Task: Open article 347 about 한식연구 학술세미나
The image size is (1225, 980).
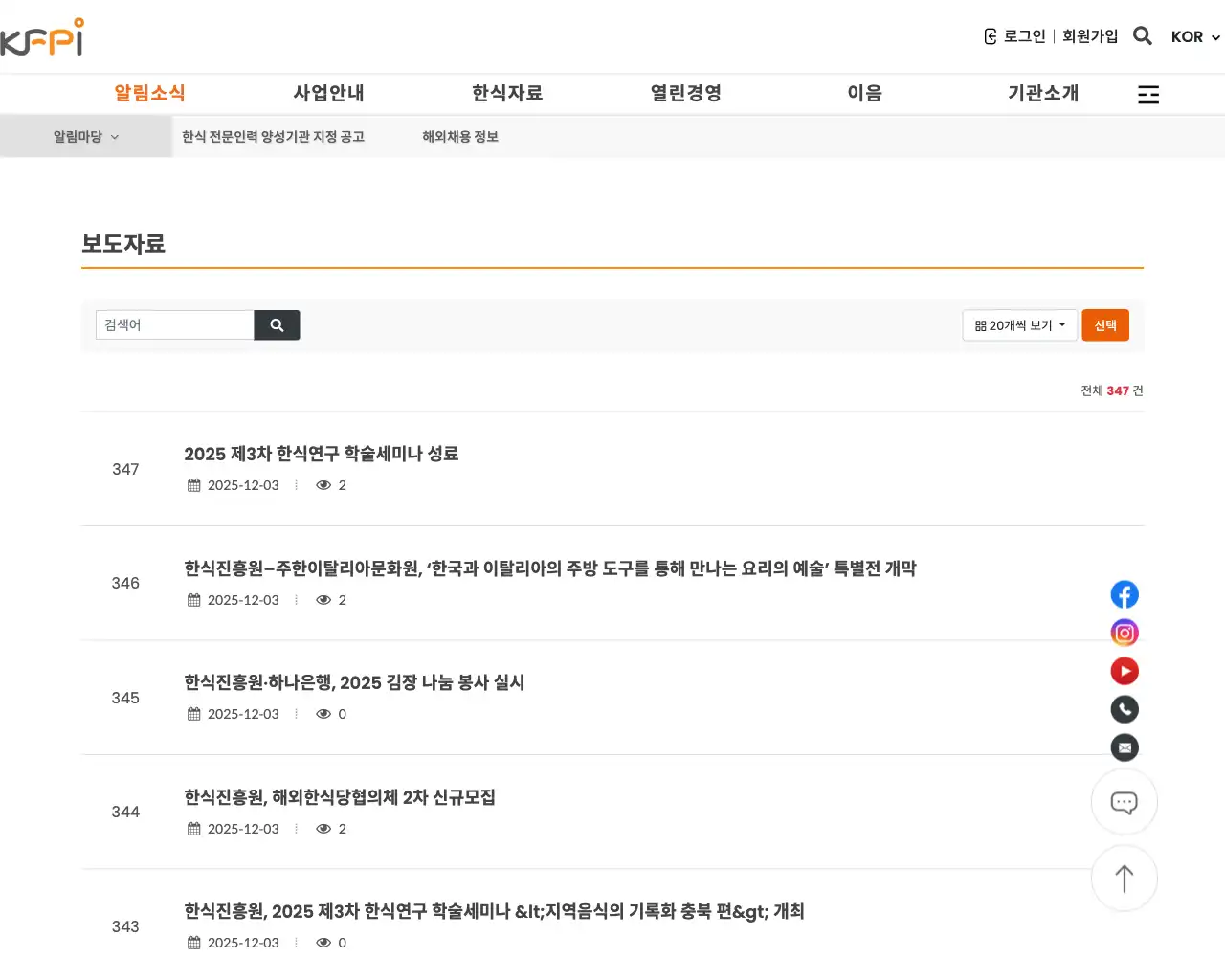Action: click(x=321, y=454)
